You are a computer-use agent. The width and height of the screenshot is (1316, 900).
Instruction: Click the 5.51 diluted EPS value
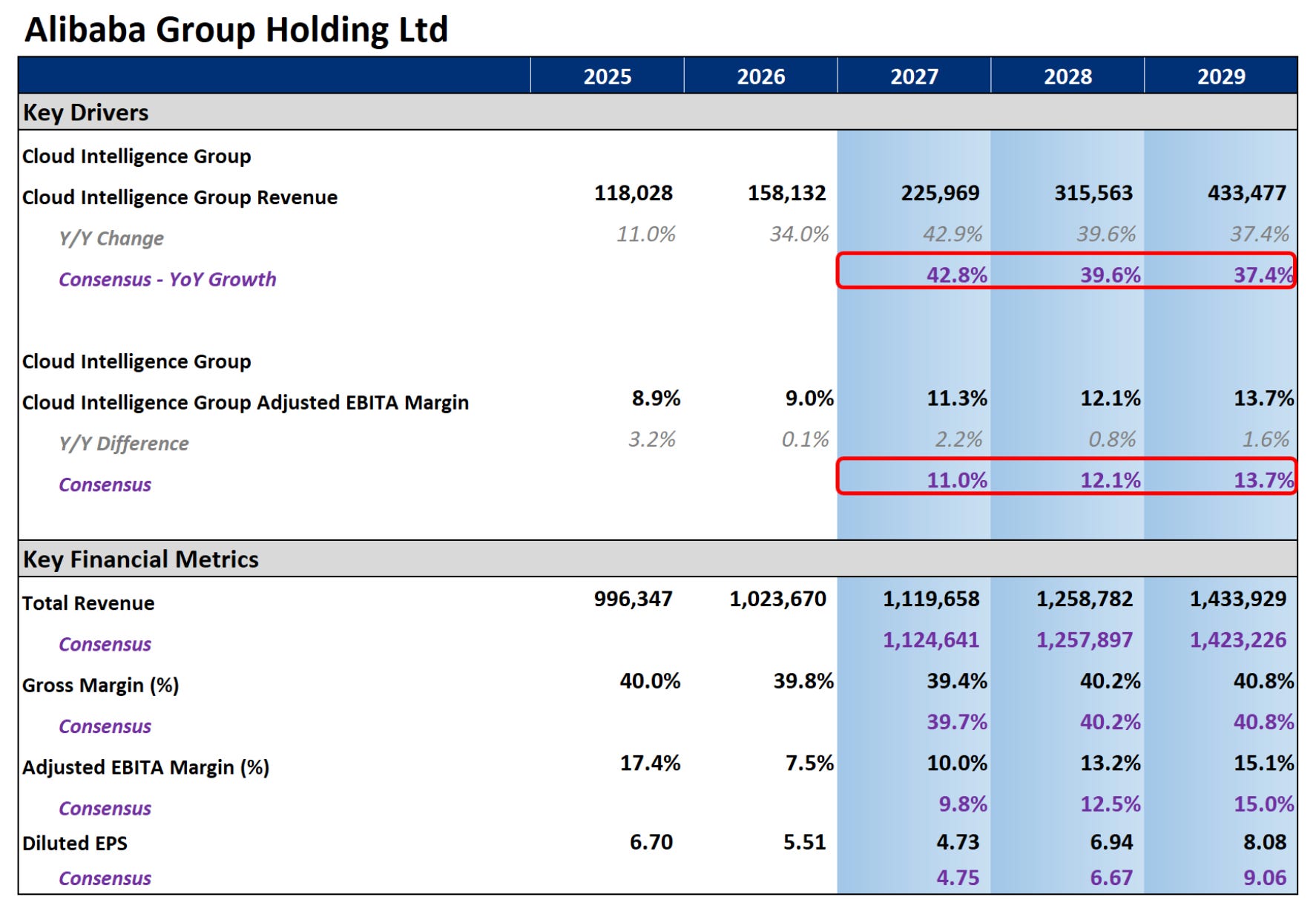pyautogui.click(x=805, y=842)
